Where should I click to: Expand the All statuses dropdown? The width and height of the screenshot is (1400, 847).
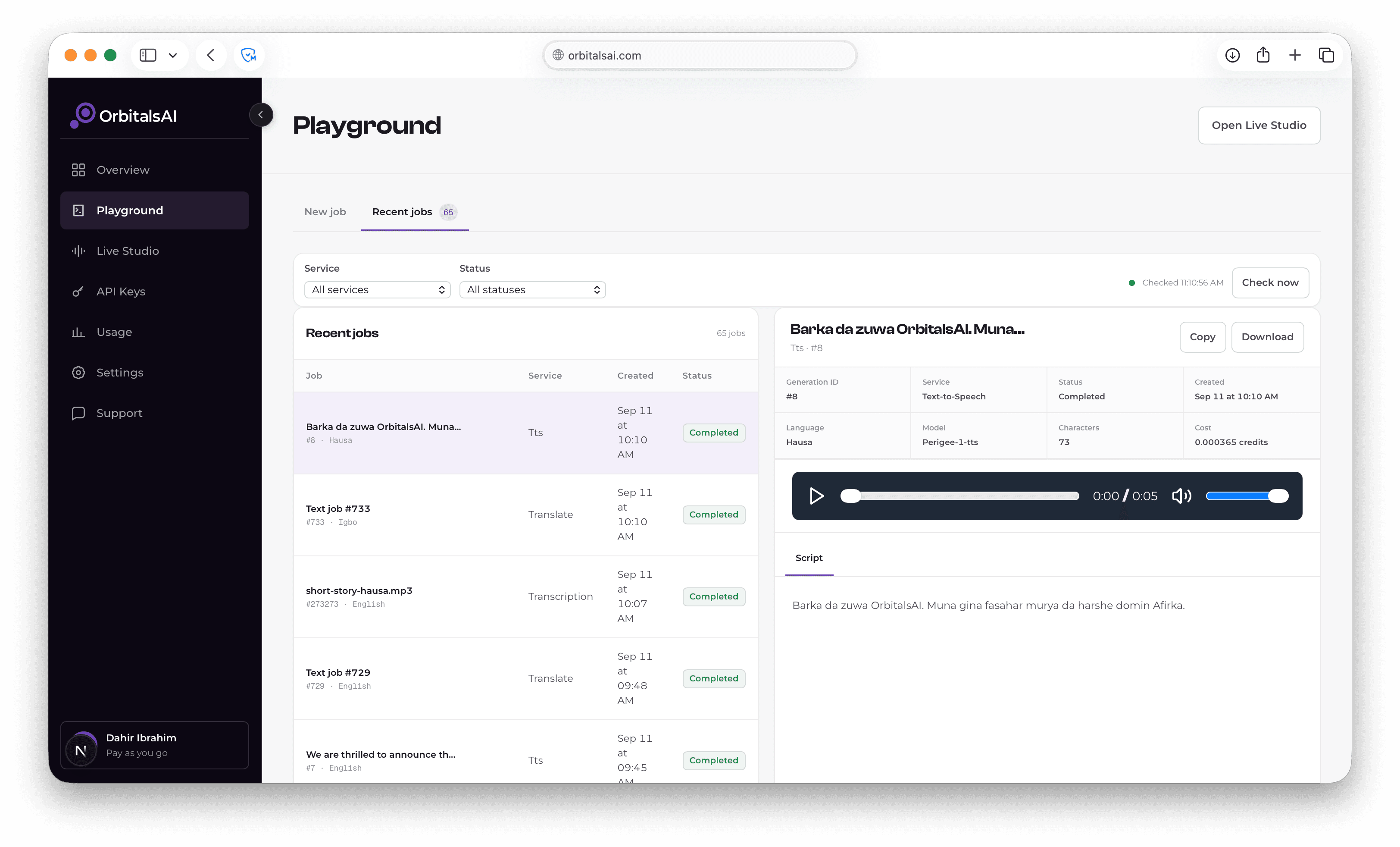[x=532, y=290]
